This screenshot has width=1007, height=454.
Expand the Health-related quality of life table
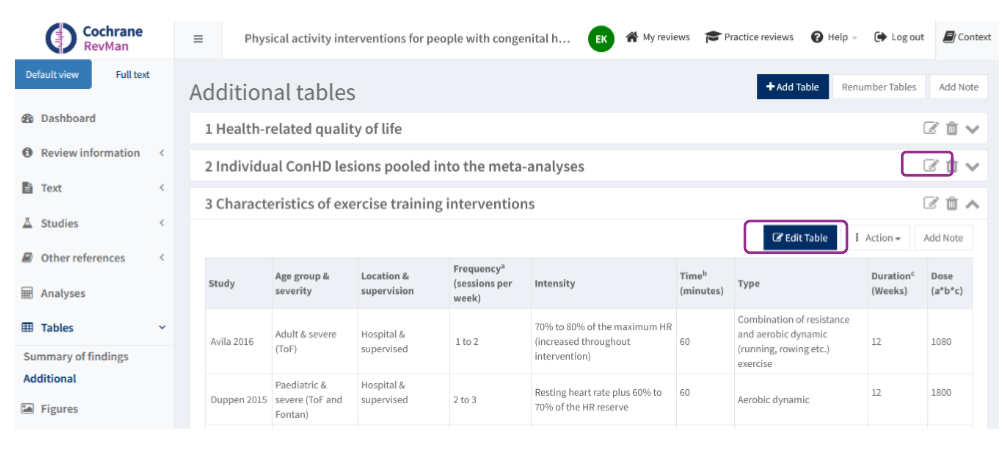973,129
